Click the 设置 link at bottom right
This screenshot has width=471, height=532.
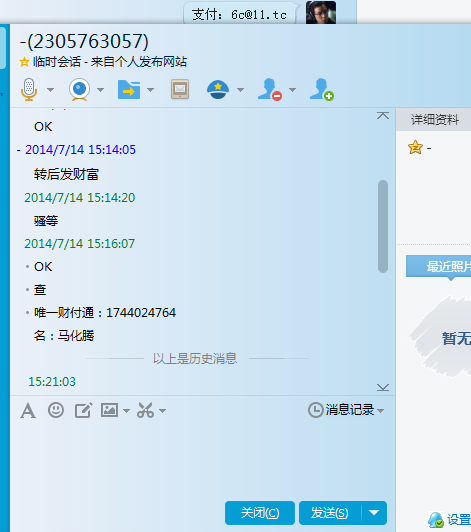pyautogui.click(x=458, y=520)
